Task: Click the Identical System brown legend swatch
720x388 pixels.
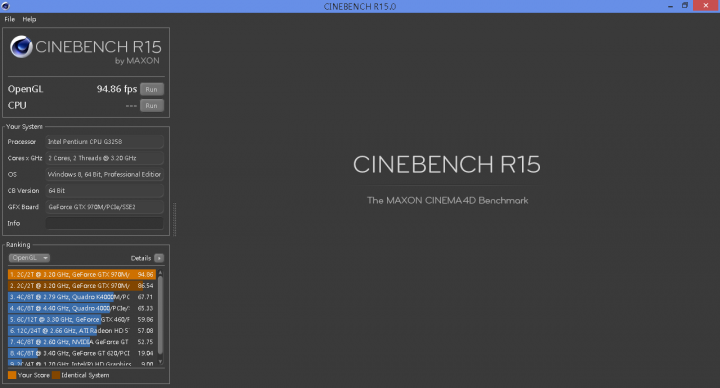Action: 56,375
